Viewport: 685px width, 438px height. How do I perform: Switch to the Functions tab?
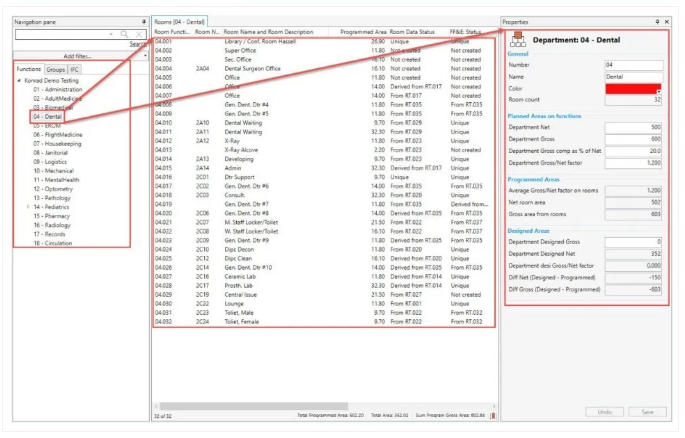click(29, 69)
